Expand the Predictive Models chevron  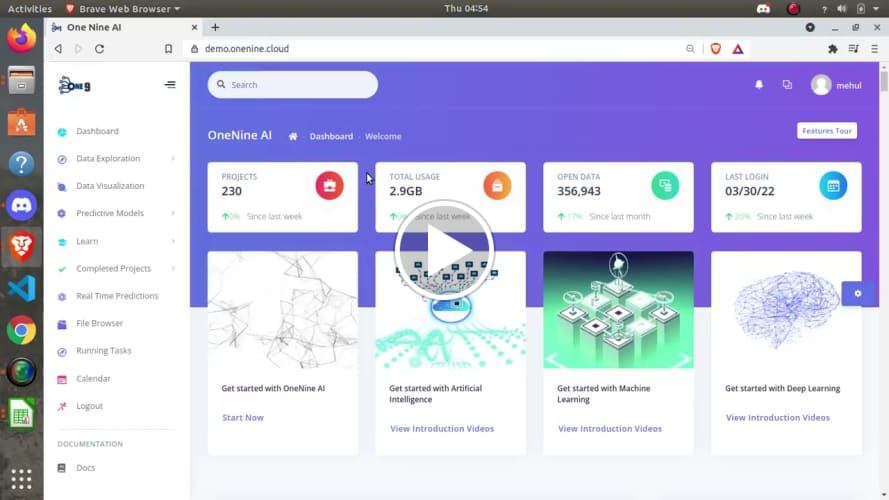pos(173,213)
